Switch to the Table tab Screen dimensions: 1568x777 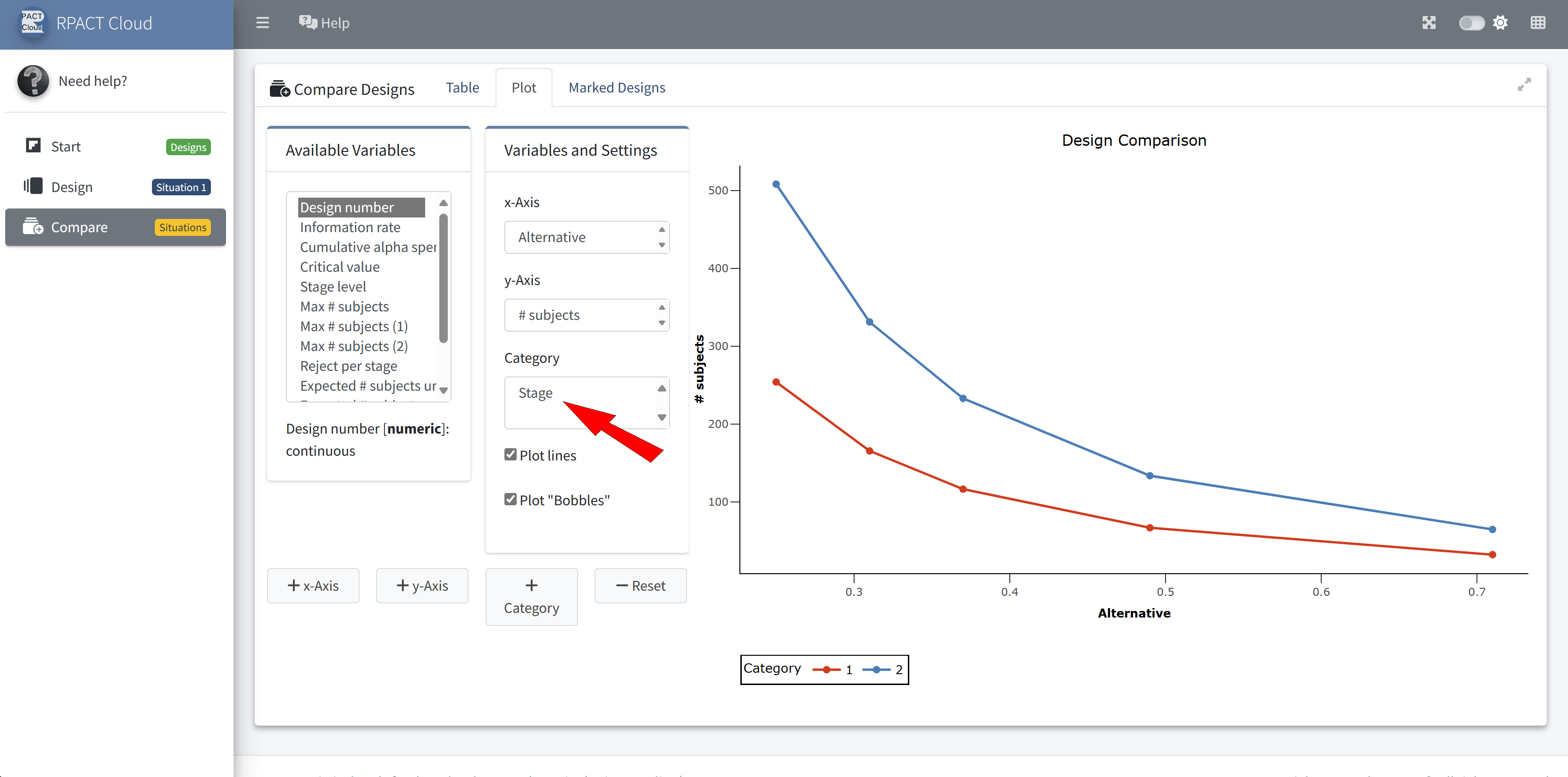point(462,88)
